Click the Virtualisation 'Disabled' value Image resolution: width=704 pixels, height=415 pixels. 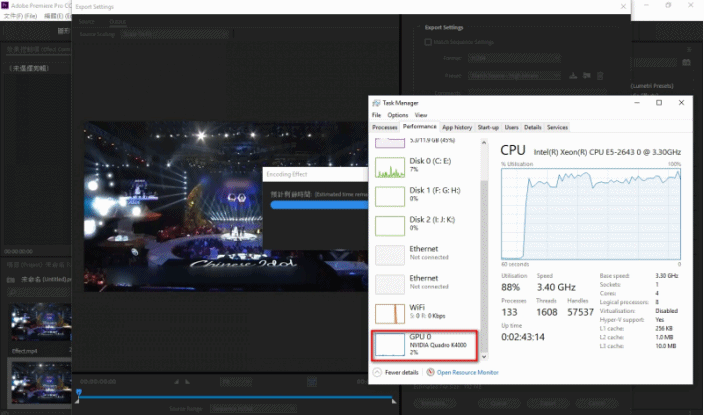(666, 311)
